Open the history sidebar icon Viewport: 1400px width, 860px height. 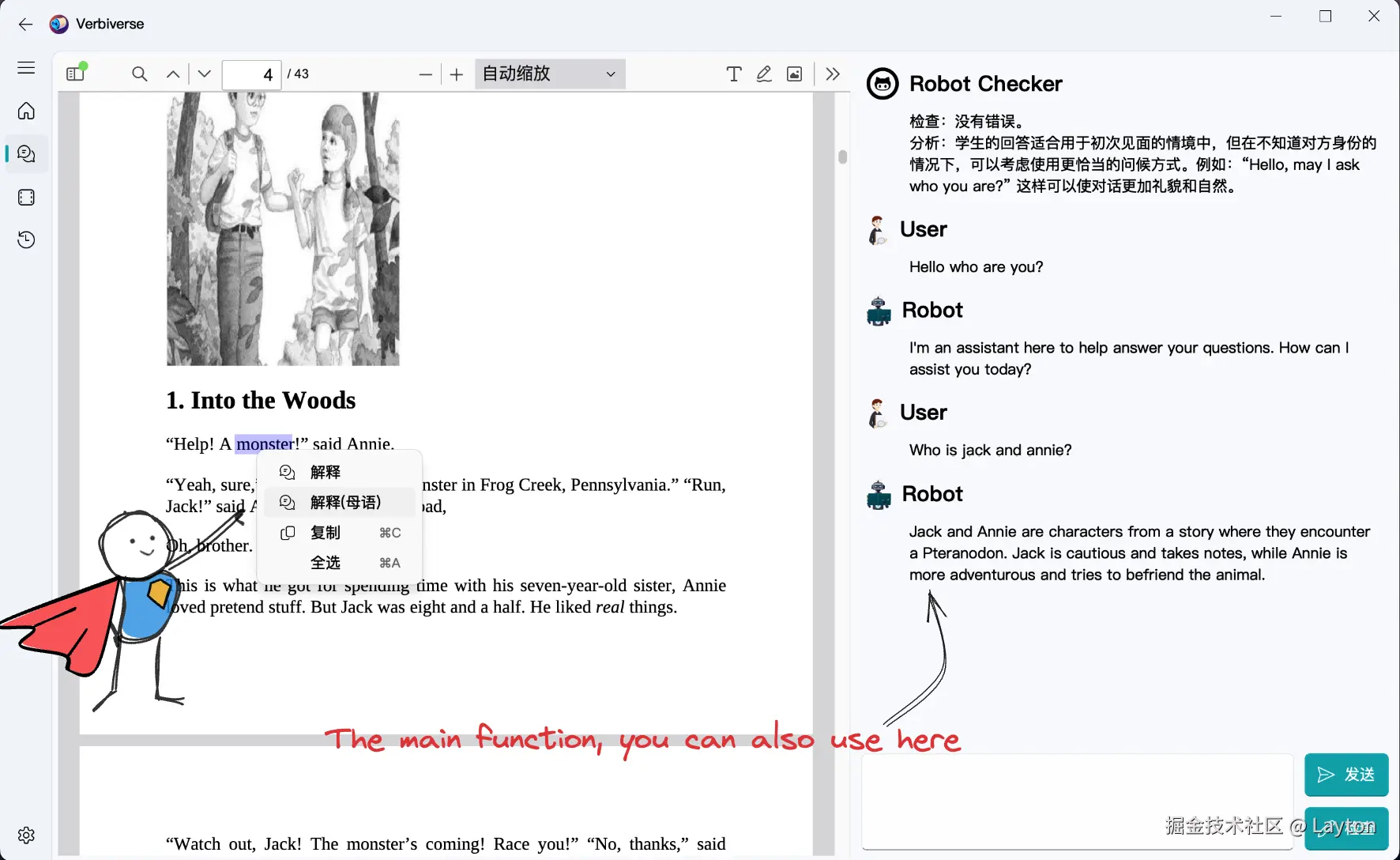pyautogui.click(x=26, y=240)
